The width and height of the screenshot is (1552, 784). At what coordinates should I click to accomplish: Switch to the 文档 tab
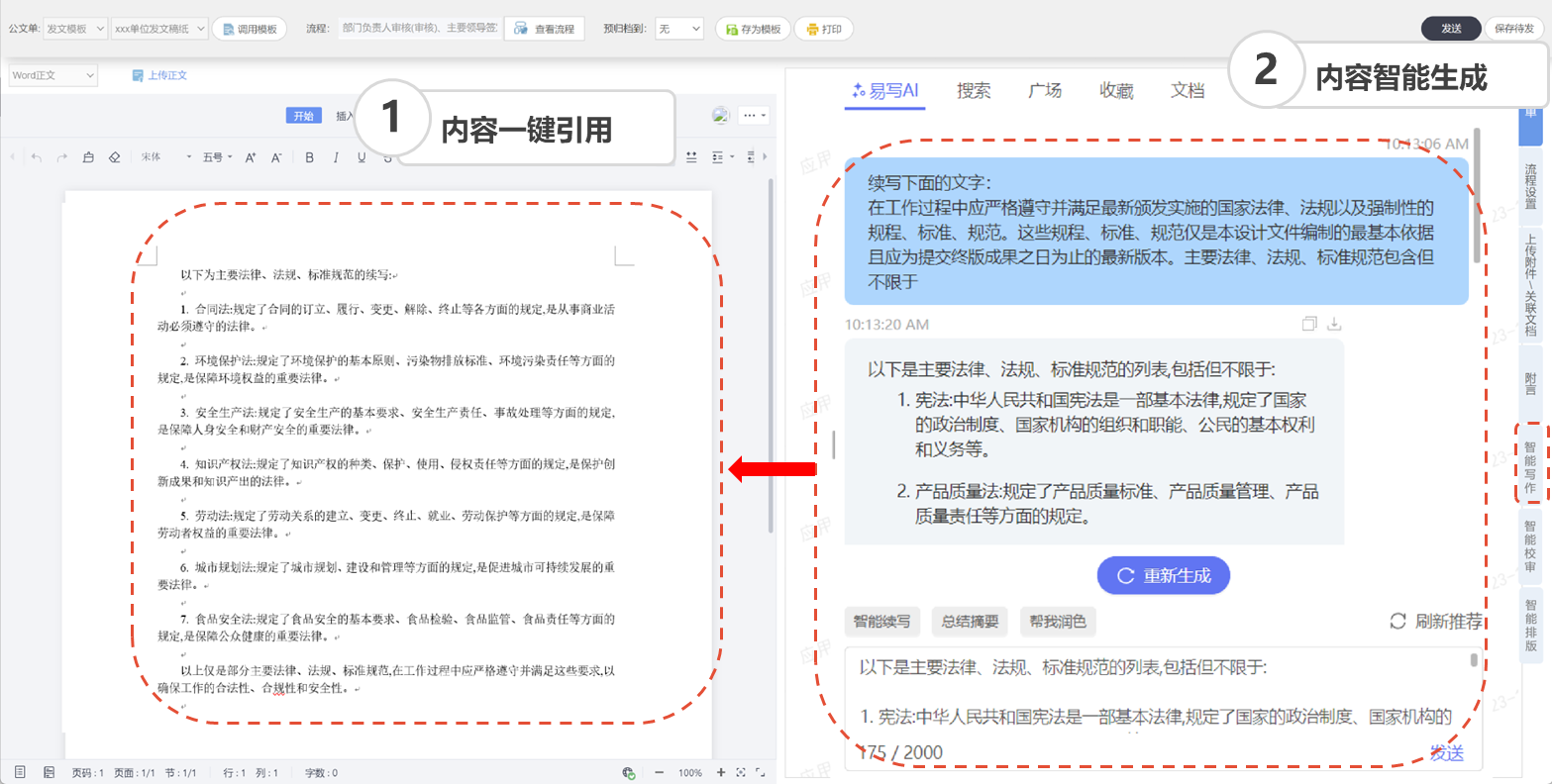click(1188, 90)
